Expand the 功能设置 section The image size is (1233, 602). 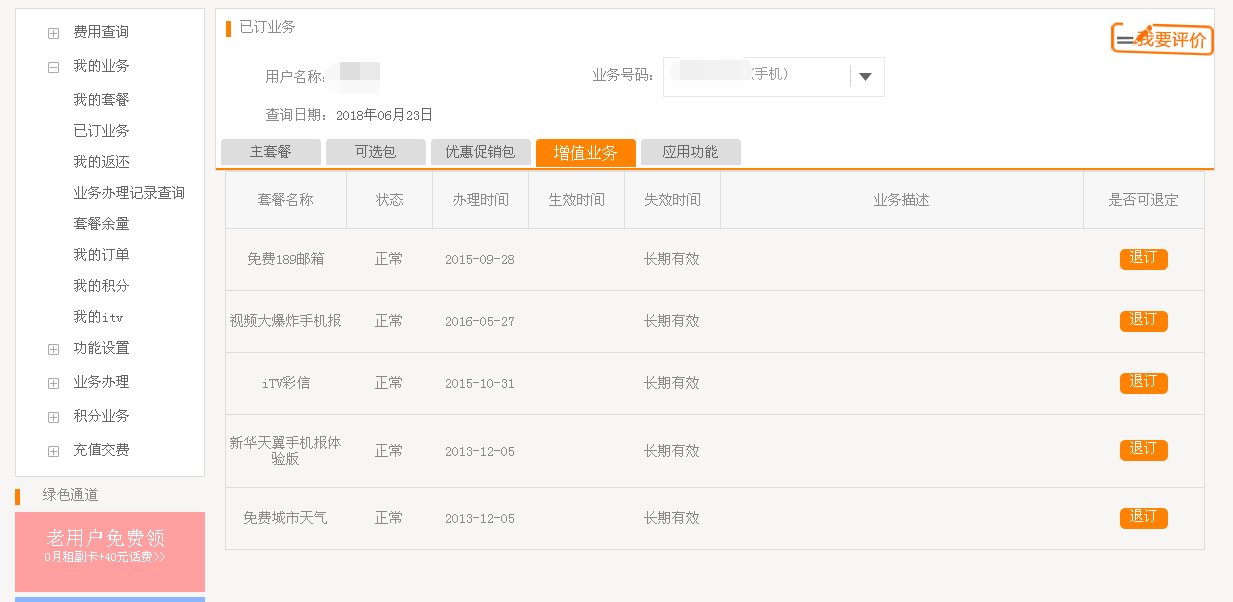52,348
